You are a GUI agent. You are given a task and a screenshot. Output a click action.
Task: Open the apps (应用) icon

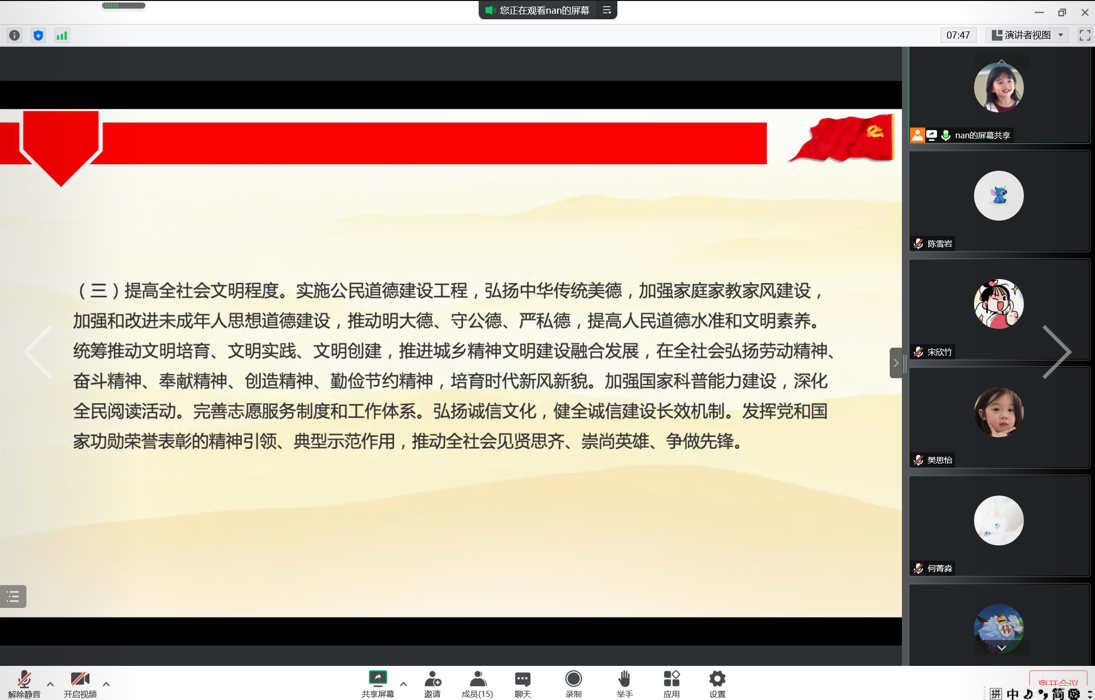671,680
